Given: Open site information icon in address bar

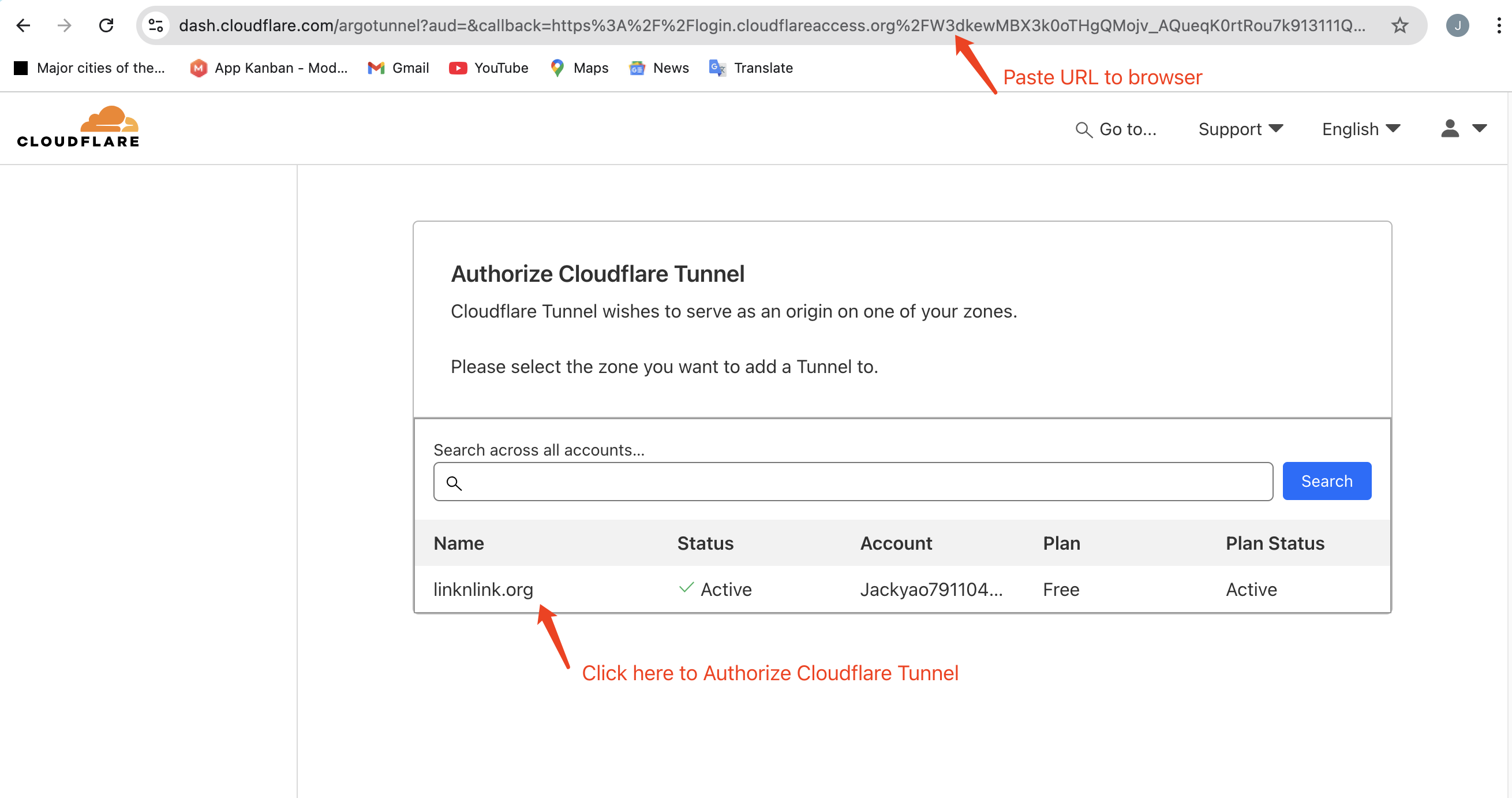Looking at the screenshot, I should click(x=156, y=25).
